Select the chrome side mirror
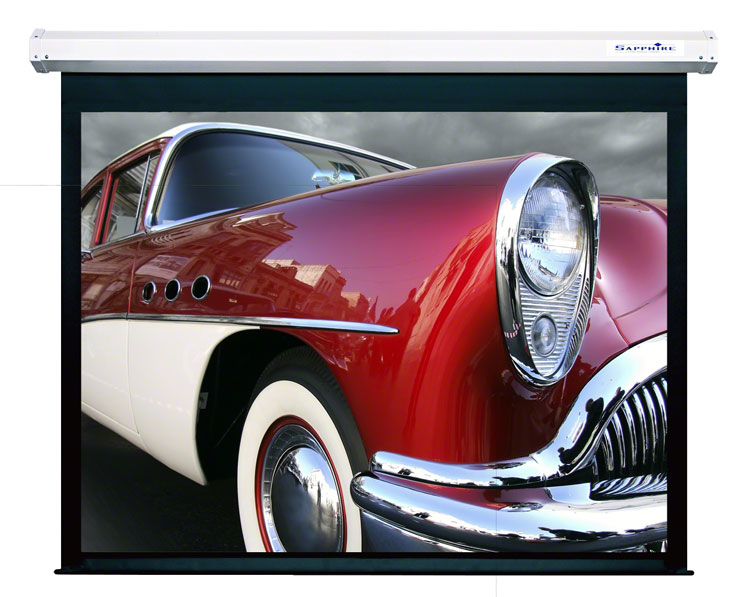 pos(333,177)
